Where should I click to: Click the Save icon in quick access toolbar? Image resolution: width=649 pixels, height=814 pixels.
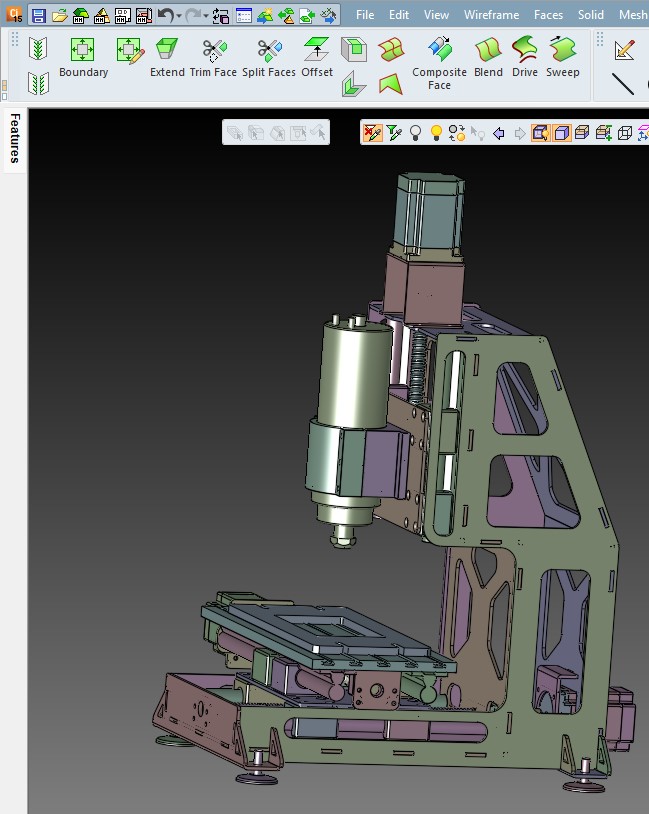[38, 15]
